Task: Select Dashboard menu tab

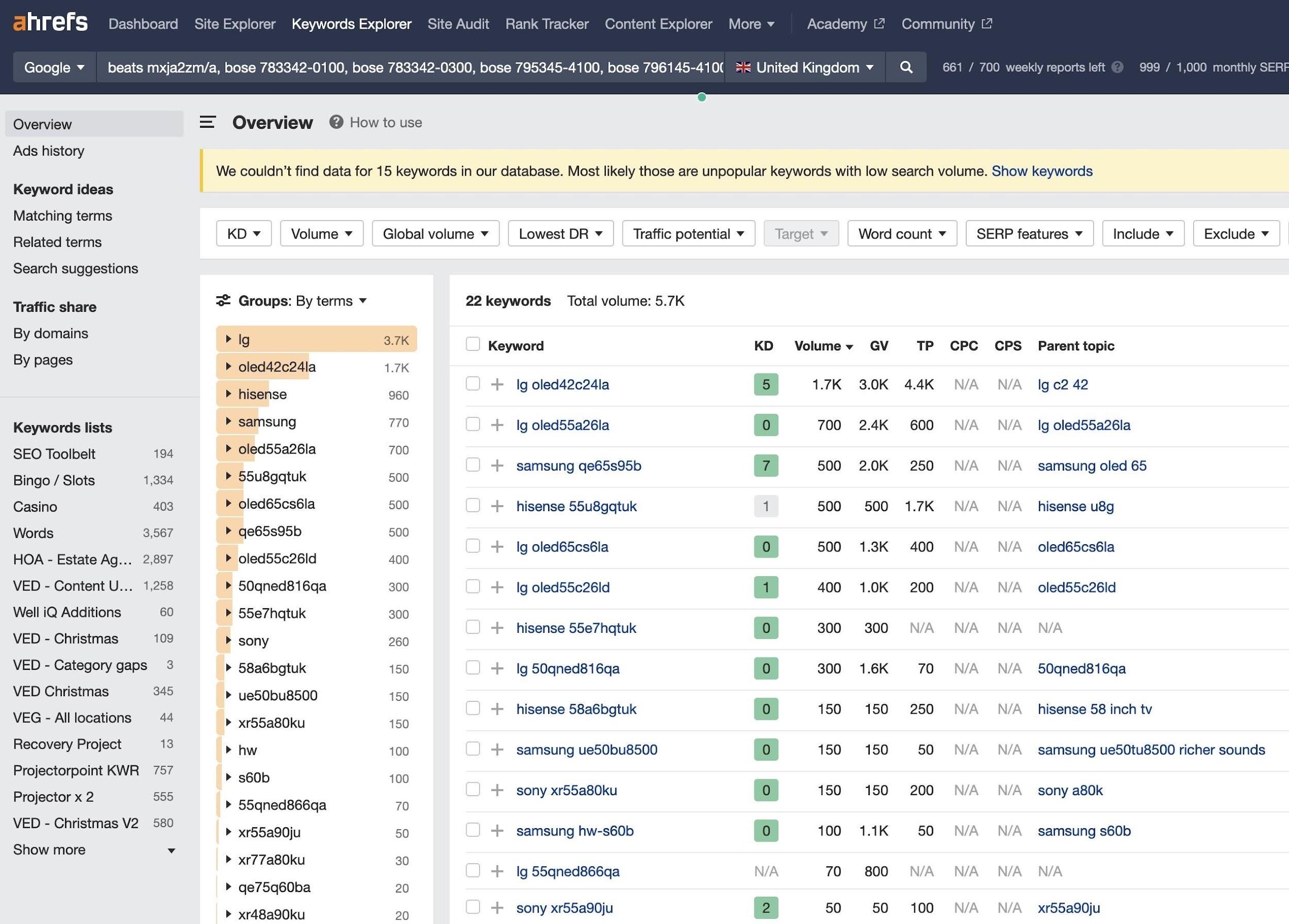Action: coord(143,23)
